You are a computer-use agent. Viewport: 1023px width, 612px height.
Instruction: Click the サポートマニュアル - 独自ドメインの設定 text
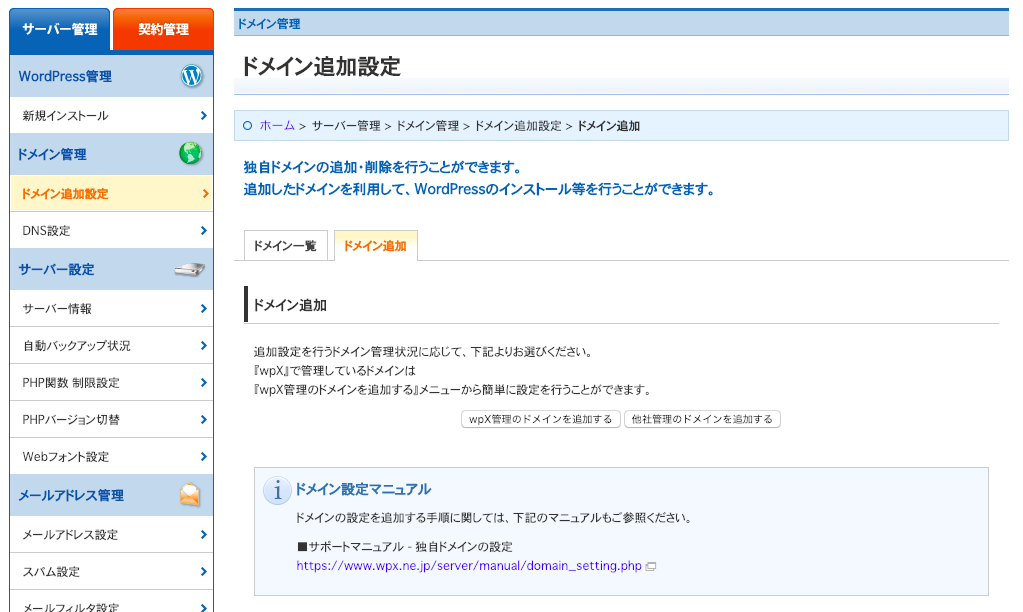pyautogui.click(x=405, y=547)
